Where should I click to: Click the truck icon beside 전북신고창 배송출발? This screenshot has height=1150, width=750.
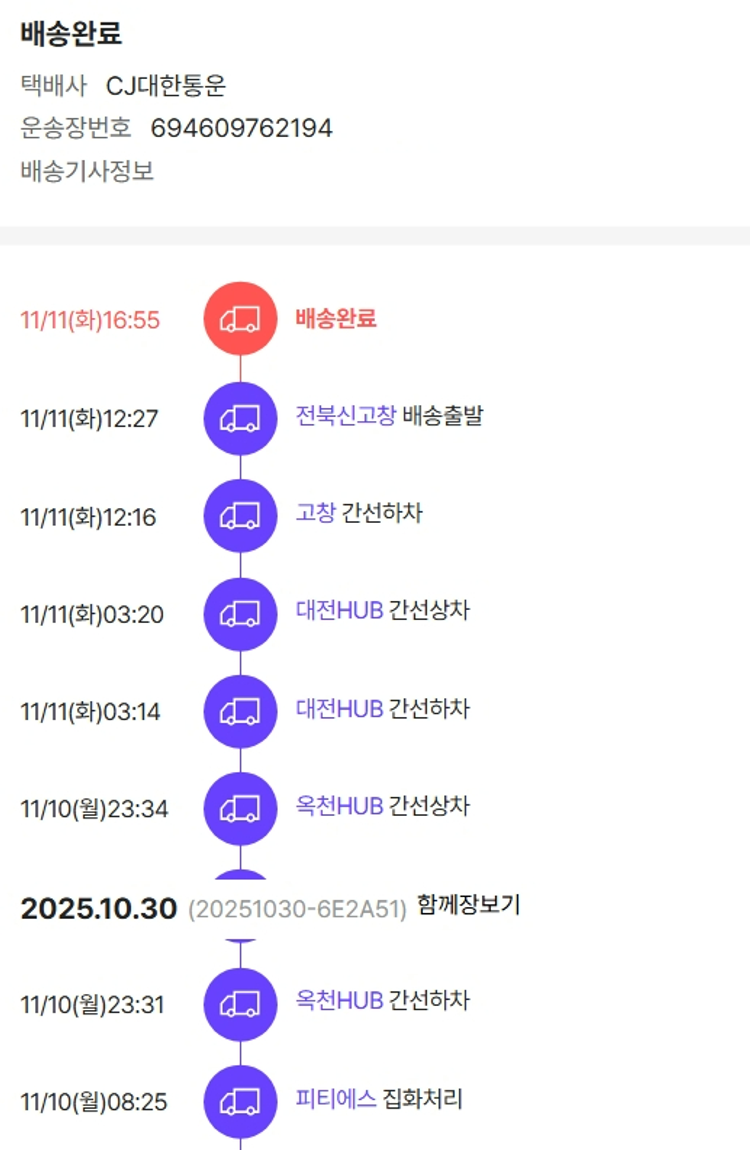coord(240,418)
